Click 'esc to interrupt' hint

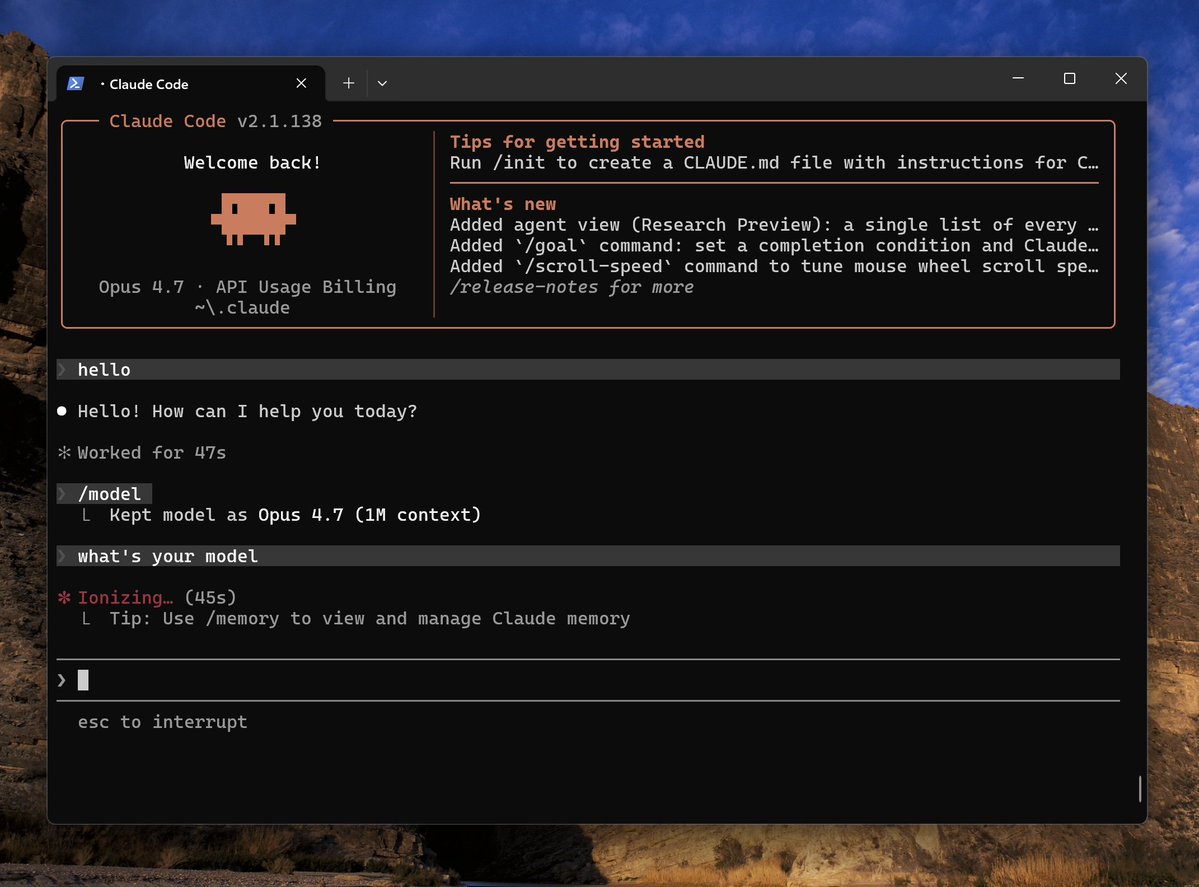[x=163, y=722]
